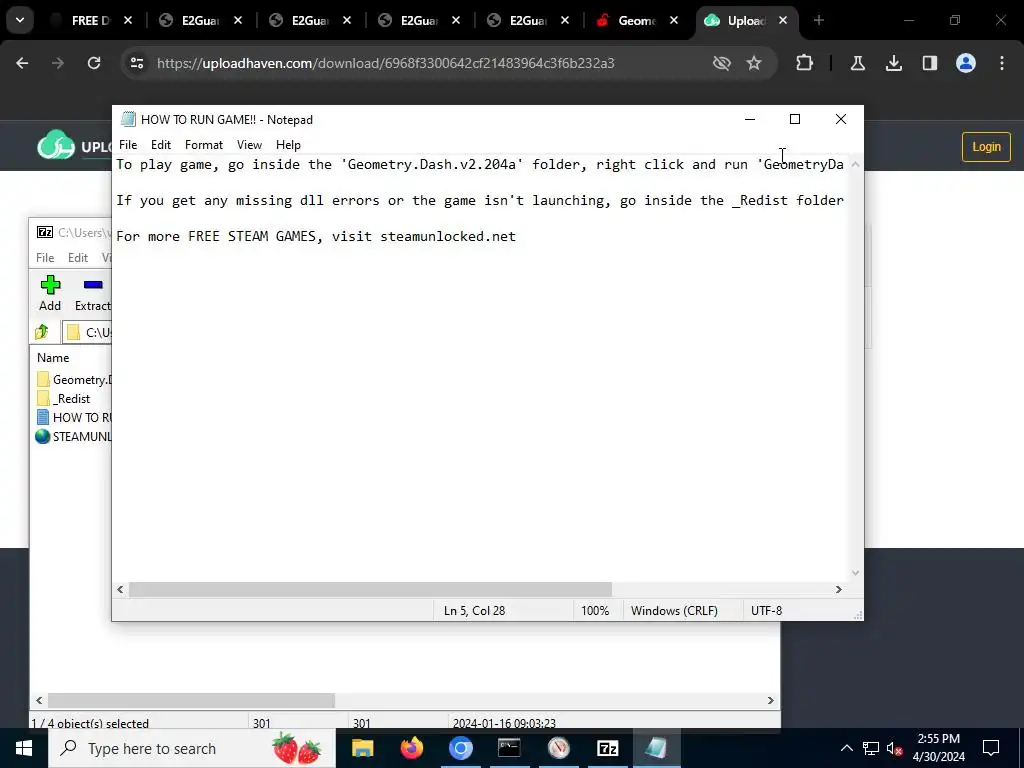Select the HOW TO RUN text file
The width and height of the screenshot is (1024, 768).
pos(74,417)
